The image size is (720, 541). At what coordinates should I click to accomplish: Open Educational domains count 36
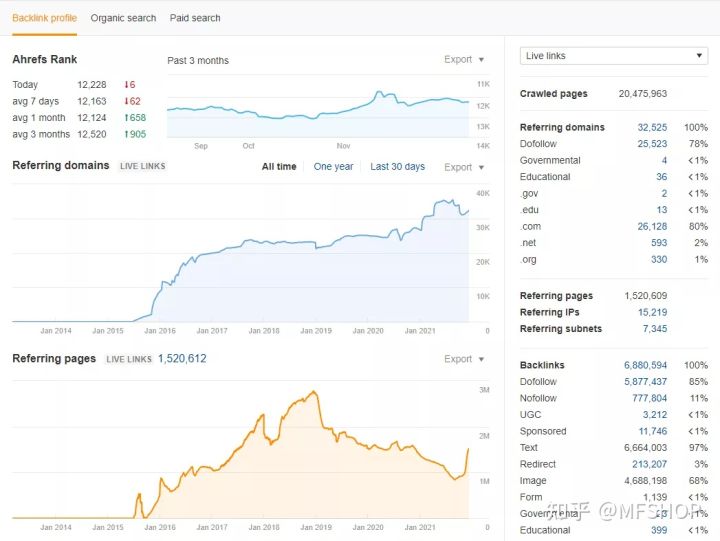(x=661, y=177)
